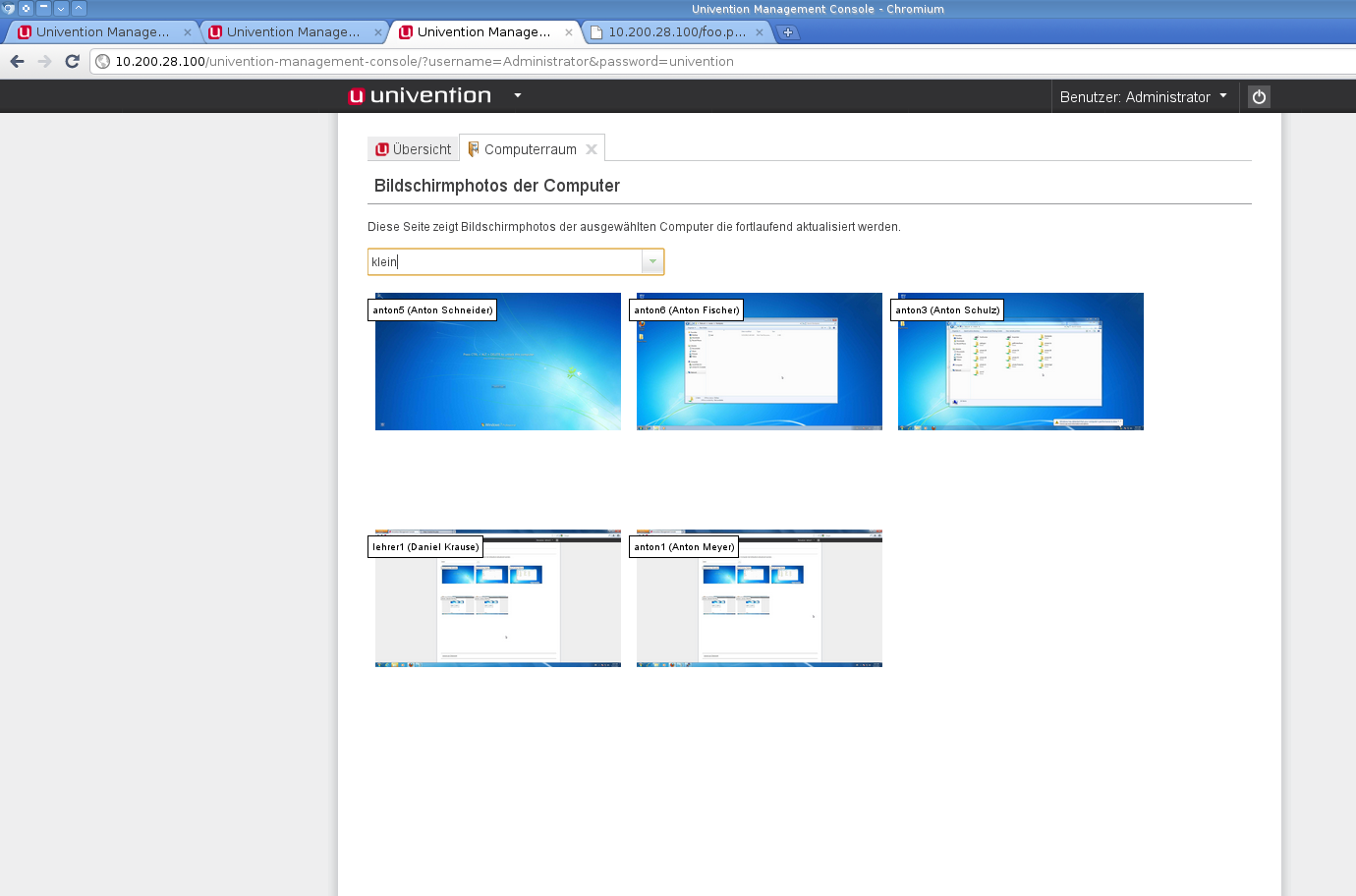Click the logout power icon
Image resolution: width=1356 pixels, height=896 pixels.
tap(1259, 96)
